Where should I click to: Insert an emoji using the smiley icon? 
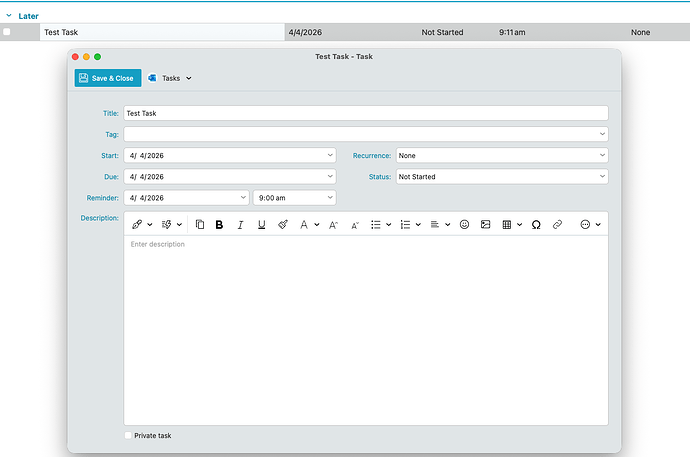pyautogui.click(x=464, y=225)
